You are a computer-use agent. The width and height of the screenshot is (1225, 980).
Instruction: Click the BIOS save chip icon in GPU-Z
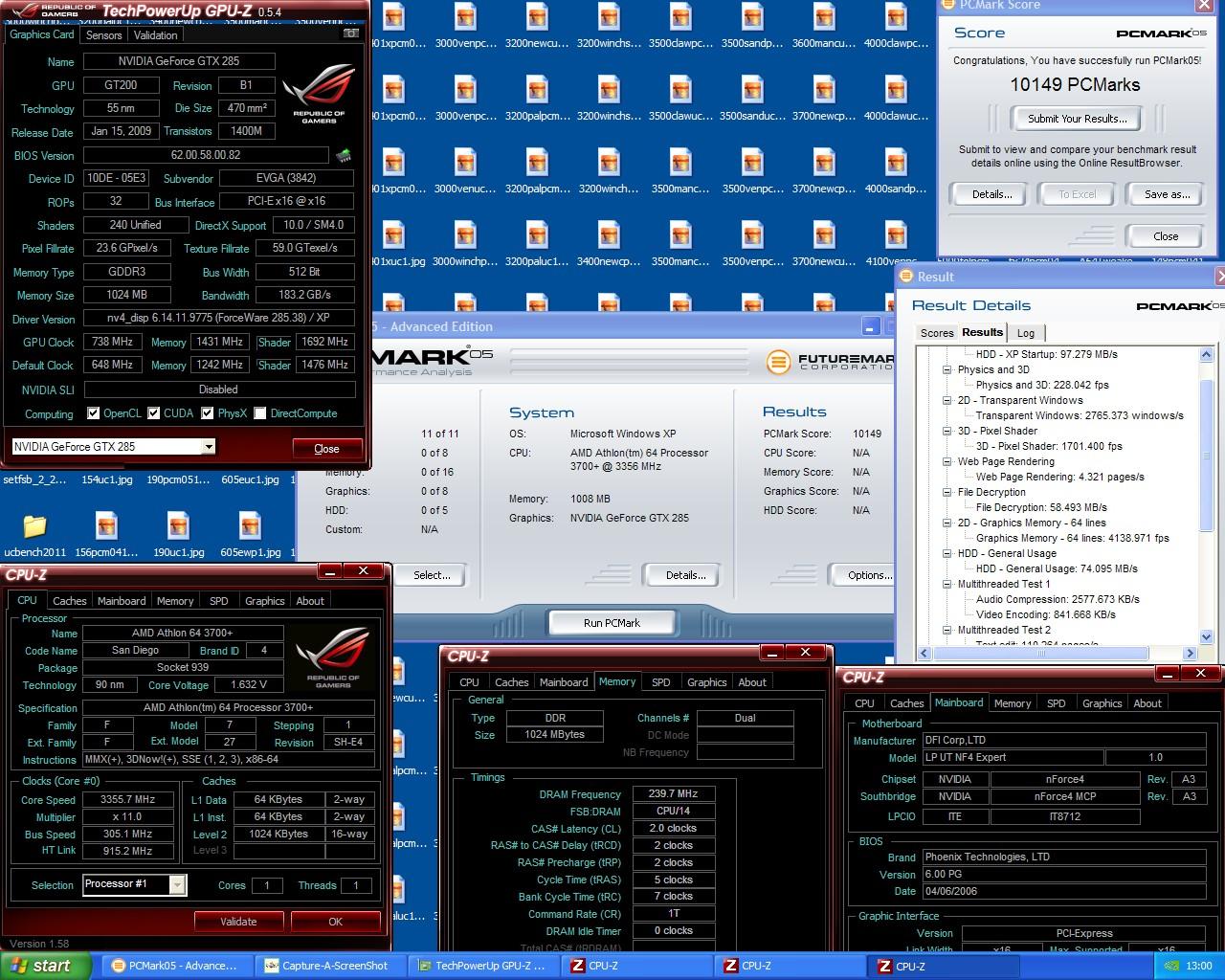pos(345,155)
